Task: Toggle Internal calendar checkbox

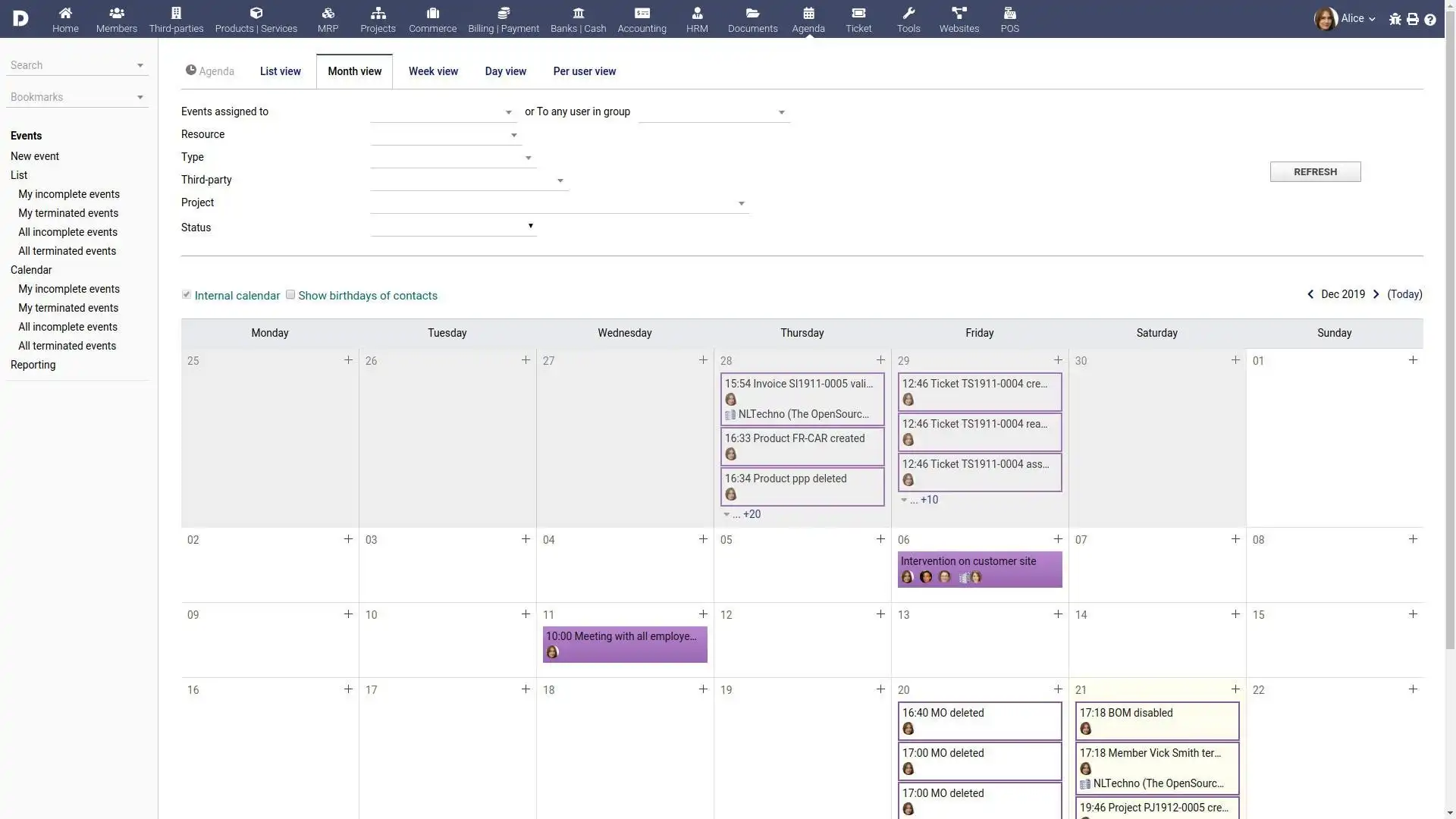Action: (x=186, y=295)
